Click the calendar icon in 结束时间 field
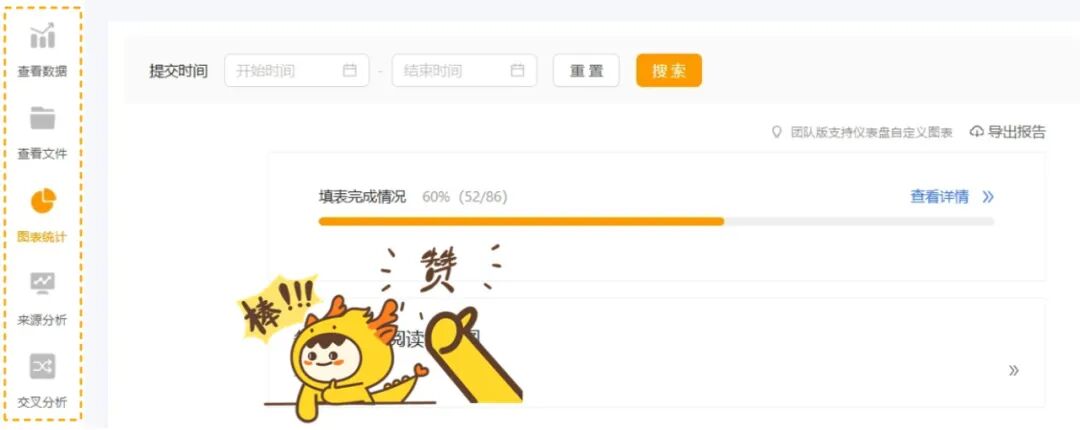The image size is (1080, 430). pos(517,70)
